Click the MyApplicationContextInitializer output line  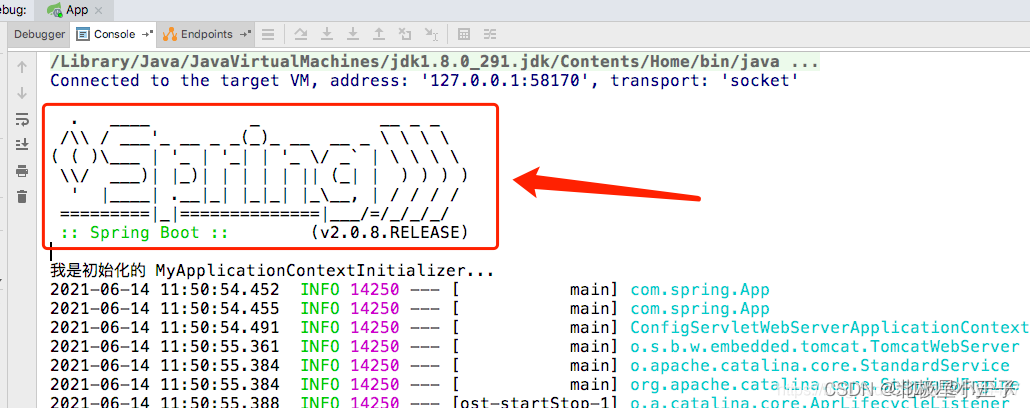272,271
